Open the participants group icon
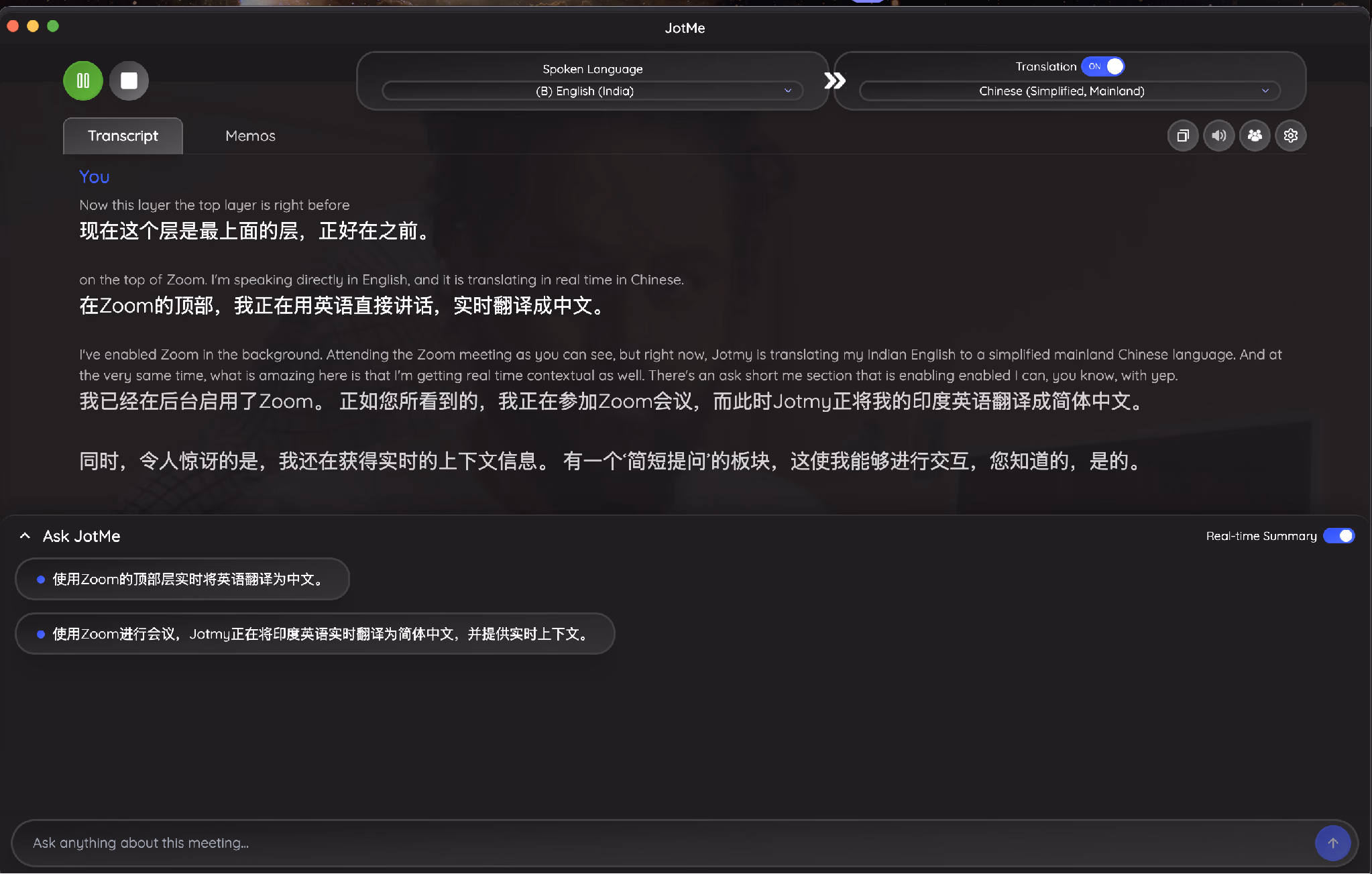The image size is (1372, 874). tap(1255, 136)
